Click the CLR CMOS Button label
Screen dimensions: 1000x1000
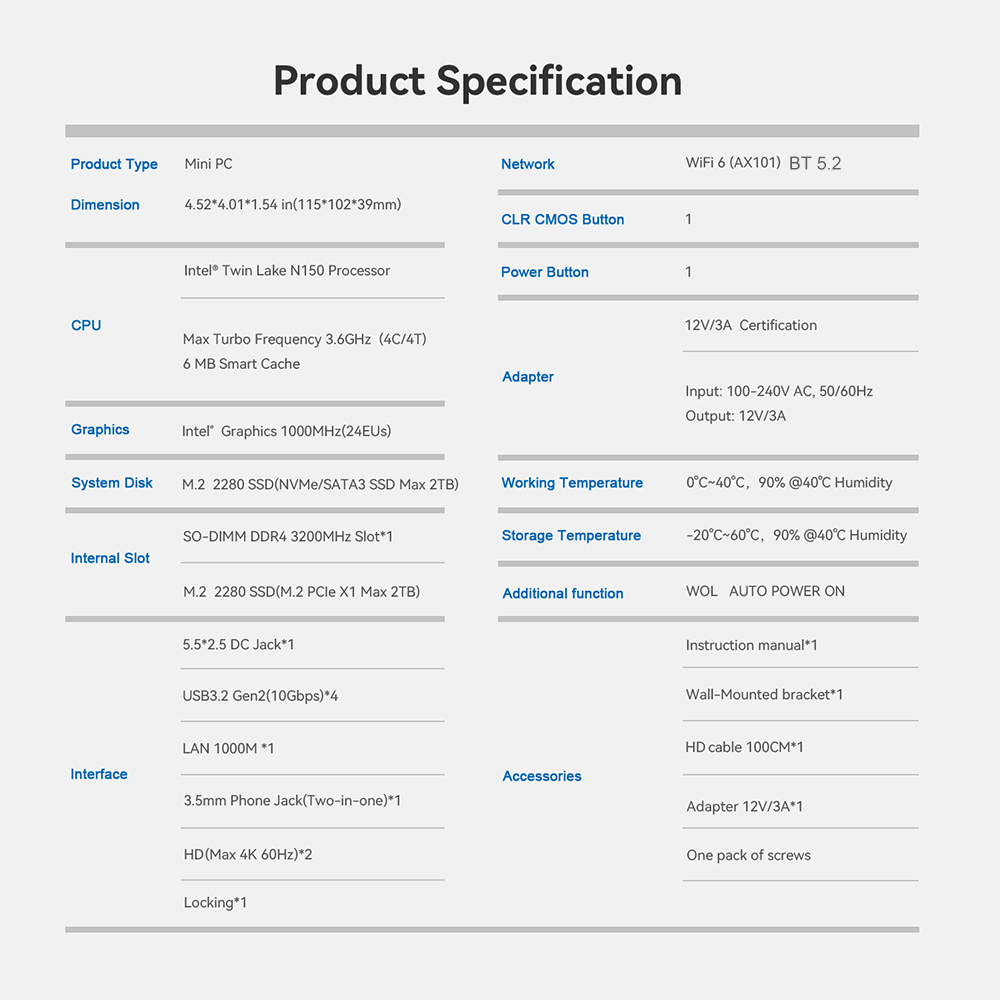pos(563,220)
